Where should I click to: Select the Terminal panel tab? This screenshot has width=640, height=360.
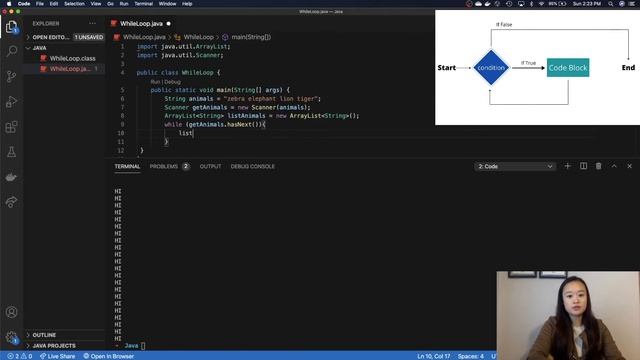click(127, 167)
